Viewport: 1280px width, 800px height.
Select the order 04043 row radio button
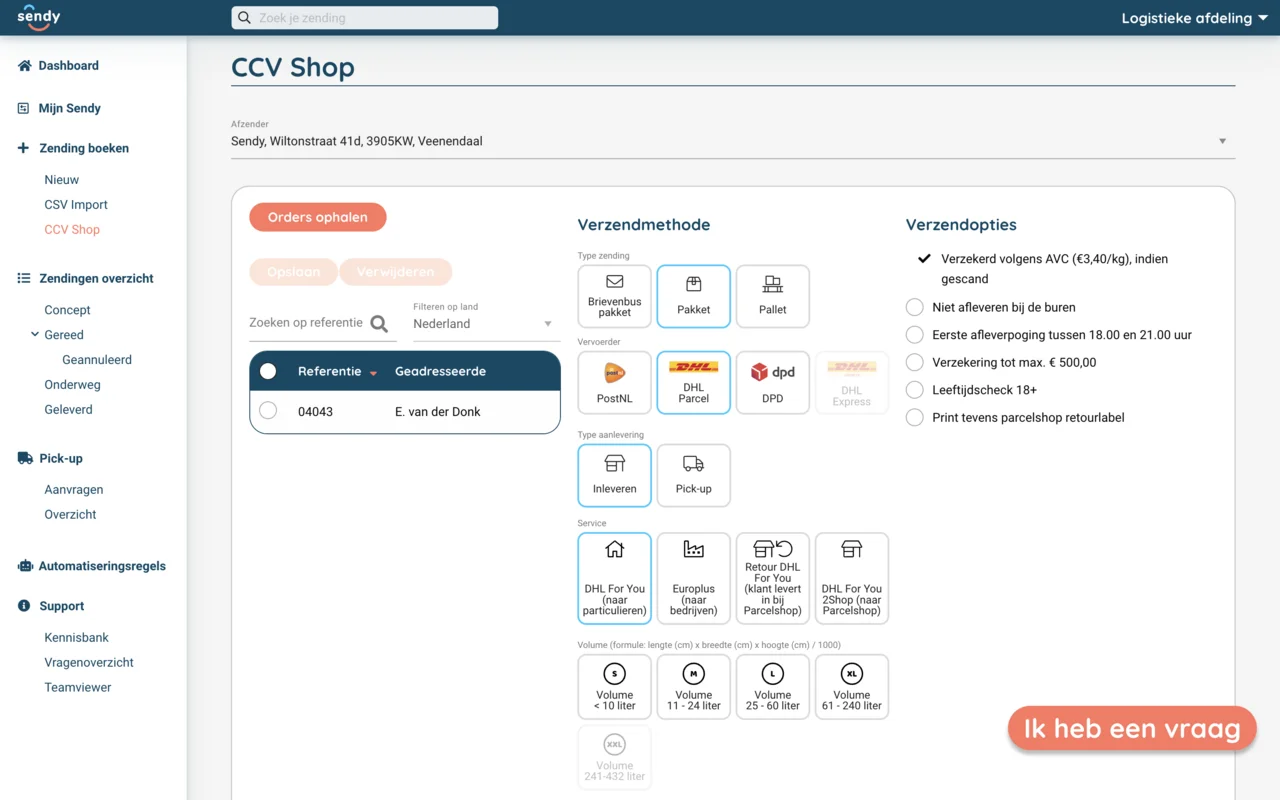click(268, 411)
